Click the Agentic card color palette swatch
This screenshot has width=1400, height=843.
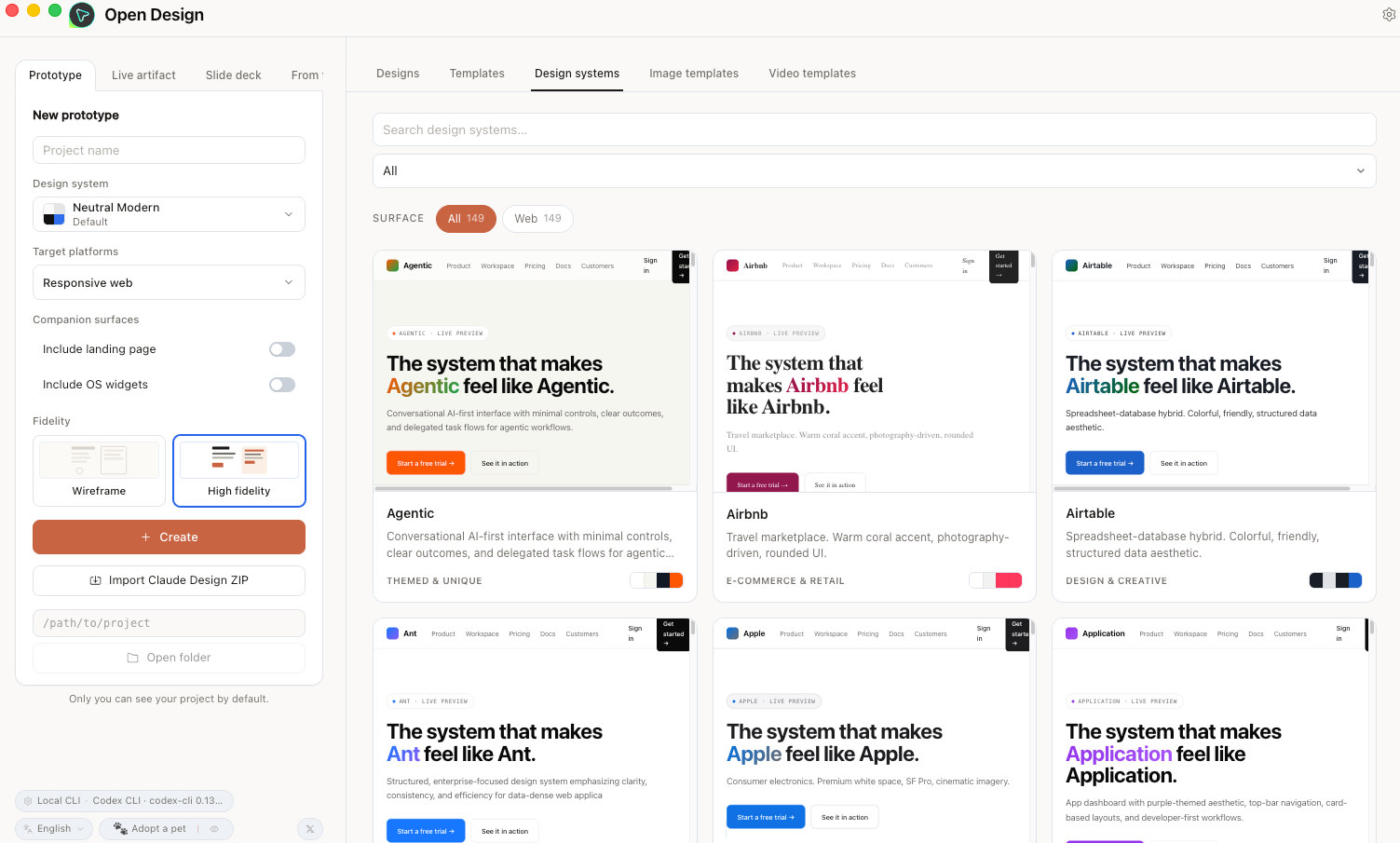pyautogui.click(x=657, y=580)
